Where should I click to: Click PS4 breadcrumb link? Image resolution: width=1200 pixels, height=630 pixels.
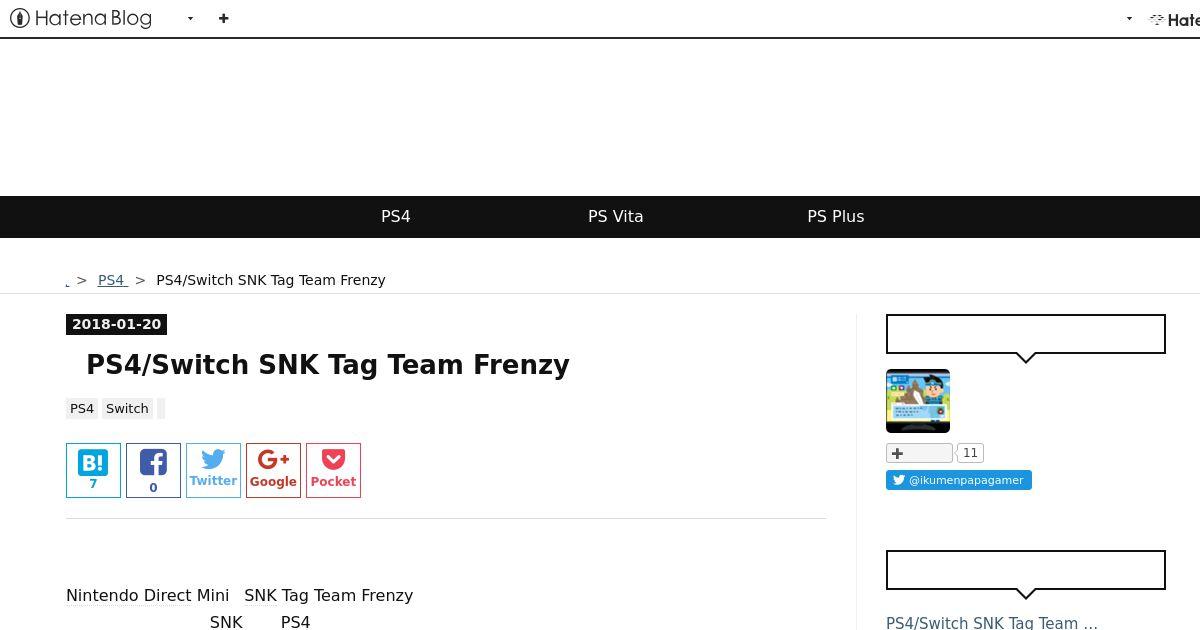[111, 280]
